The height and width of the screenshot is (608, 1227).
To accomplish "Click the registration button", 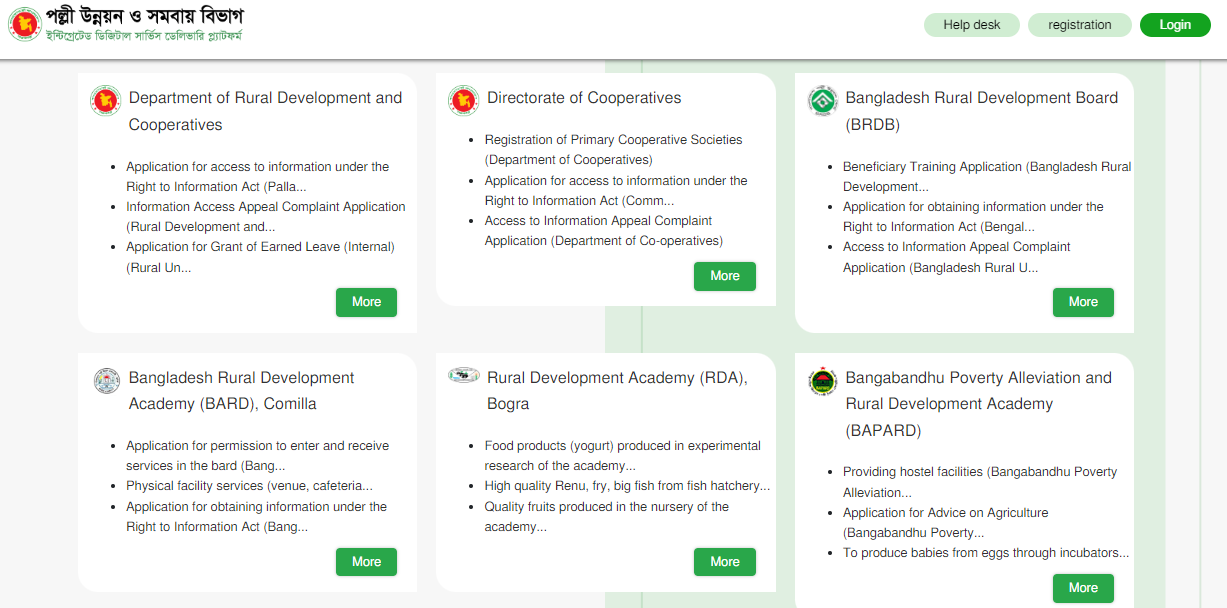I will pyautogui.click(x=1079, y=24).
